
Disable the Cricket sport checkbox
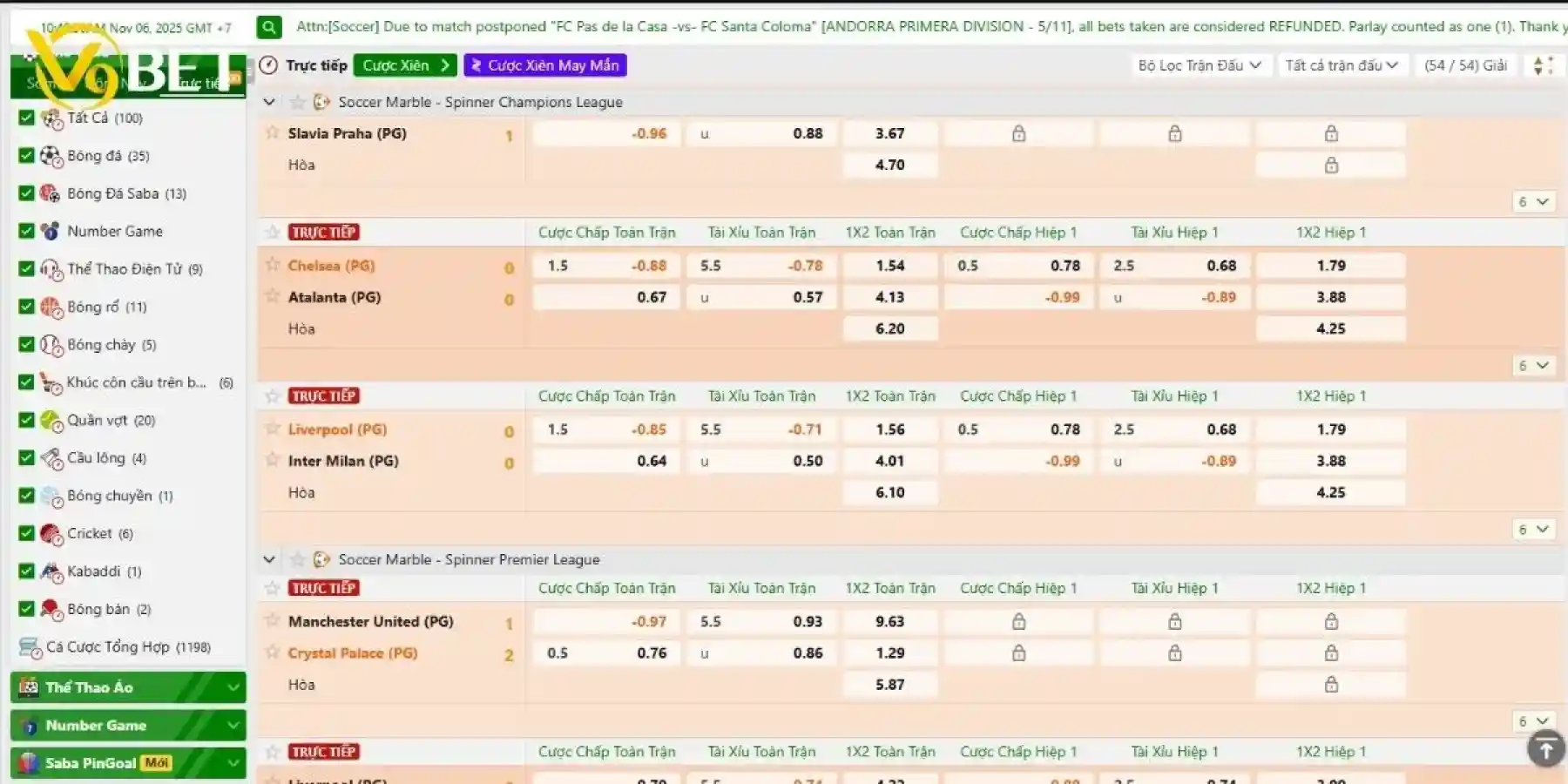click(x=26, y=533)
